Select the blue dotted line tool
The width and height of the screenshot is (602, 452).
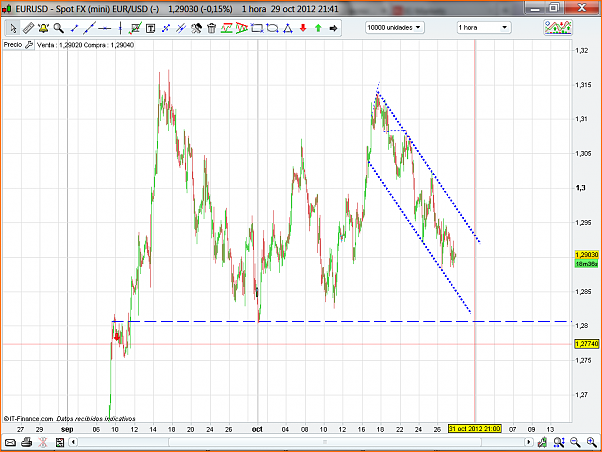pos(166,28)
